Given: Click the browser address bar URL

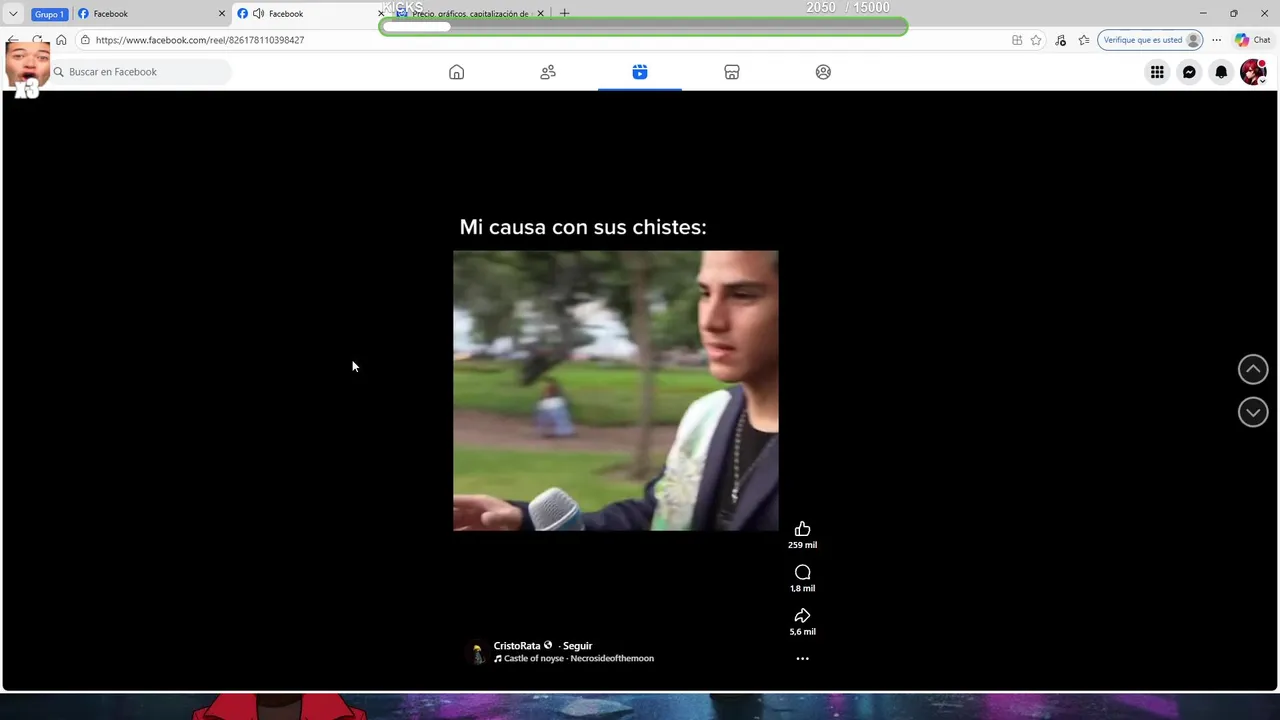Looking at the screenshot, I should [x=200, y=40].
